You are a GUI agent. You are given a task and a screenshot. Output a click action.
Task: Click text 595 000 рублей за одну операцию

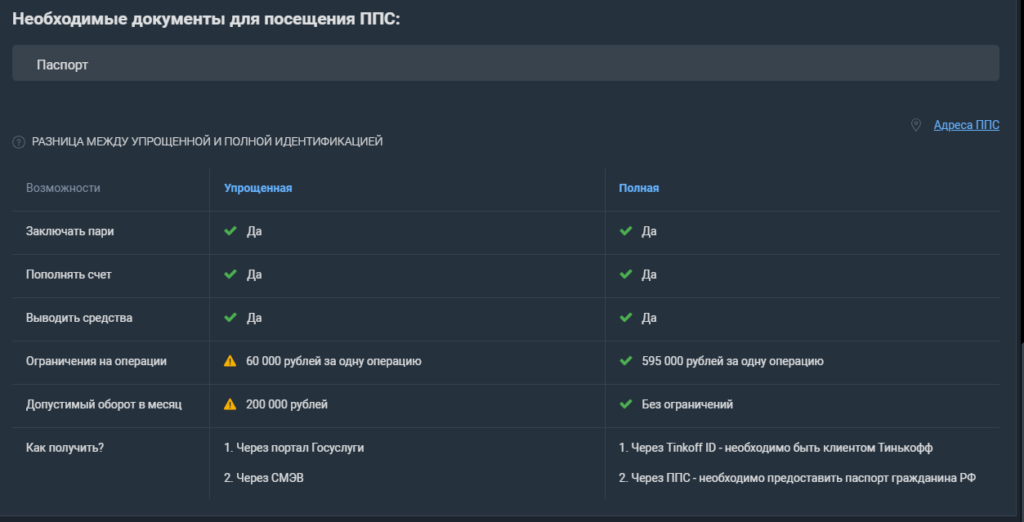click(x=733, y=361)
